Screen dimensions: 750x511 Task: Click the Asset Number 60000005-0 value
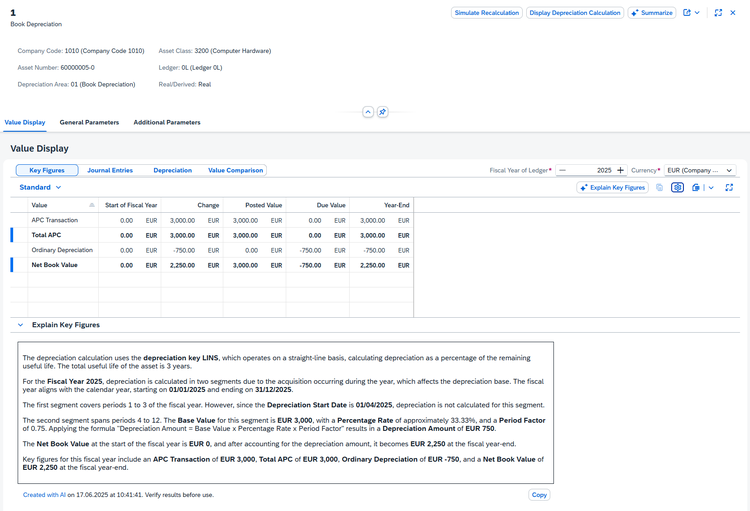pos(77,67)
